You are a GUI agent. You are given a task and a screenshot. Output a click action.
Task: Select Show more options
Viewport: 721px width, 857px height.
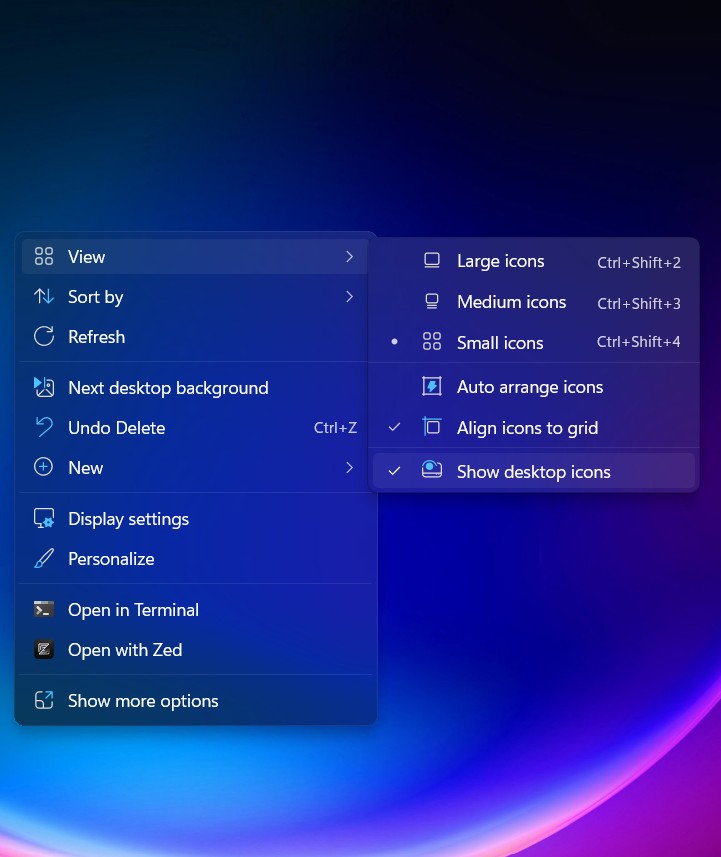[x=196, y=701]
